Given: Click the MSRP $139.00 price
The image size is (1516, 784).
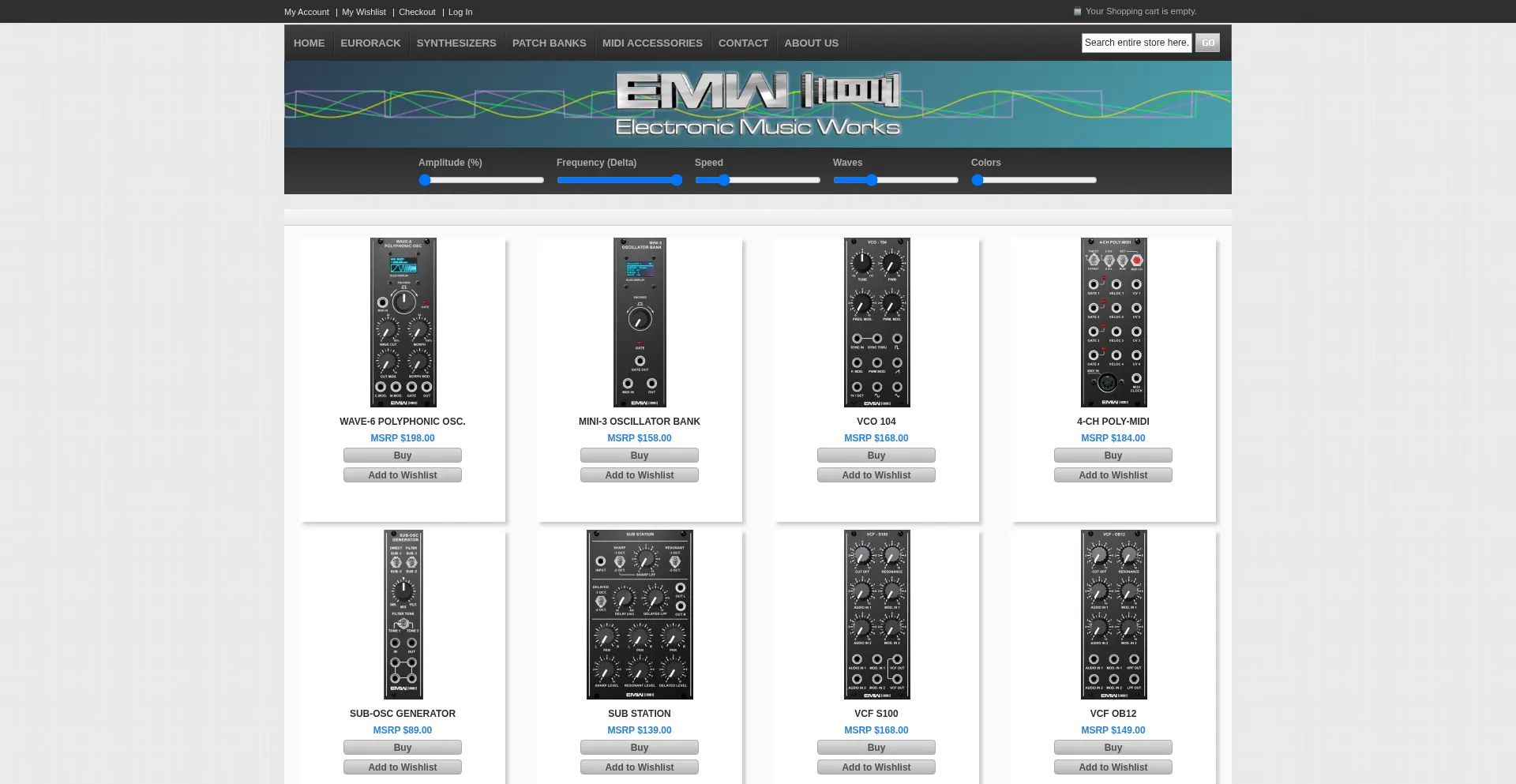Looking at the screenshot, I should point(640,730).
